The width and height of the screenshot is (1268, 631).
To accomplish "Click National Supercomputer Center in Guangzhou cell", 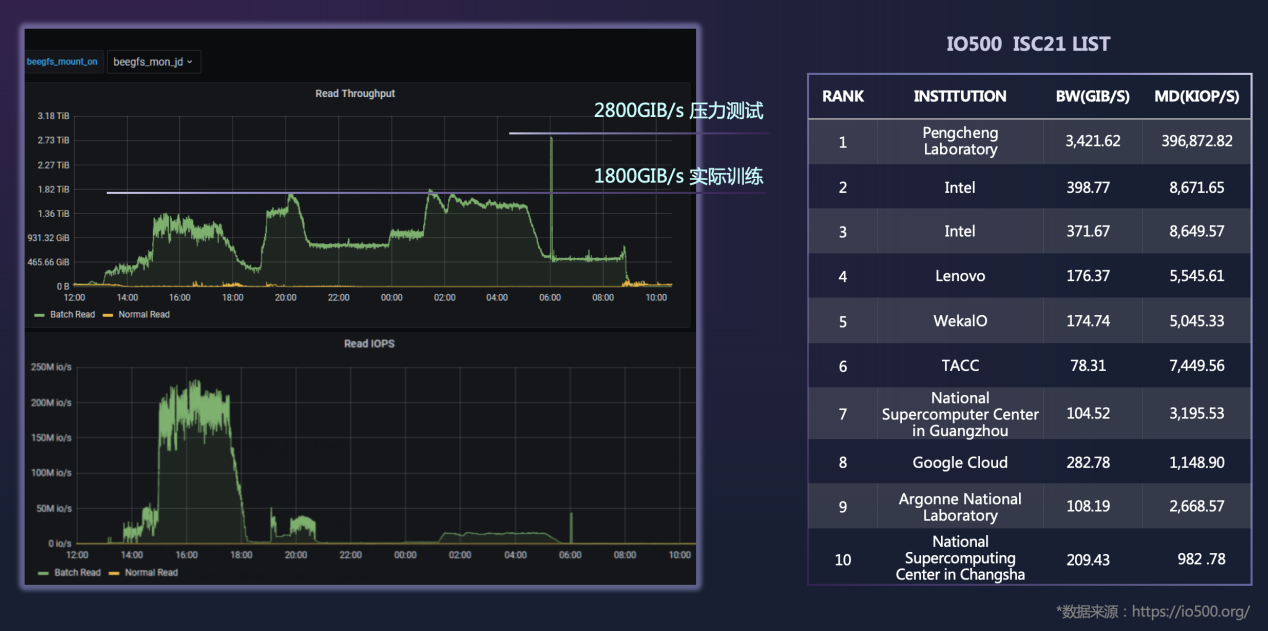I will click(960, 414).
